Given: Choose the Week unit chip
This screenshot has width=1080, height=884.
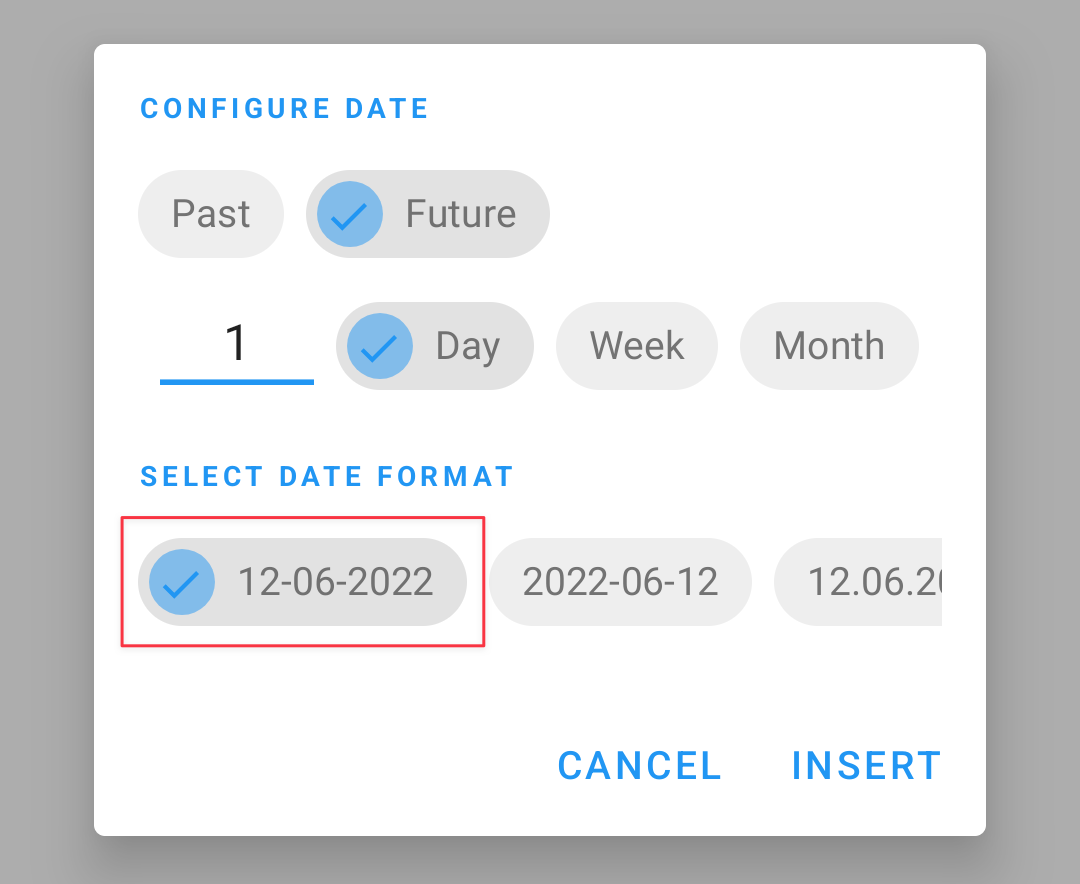Looking at the screenshot, I should tap(636, 346).
